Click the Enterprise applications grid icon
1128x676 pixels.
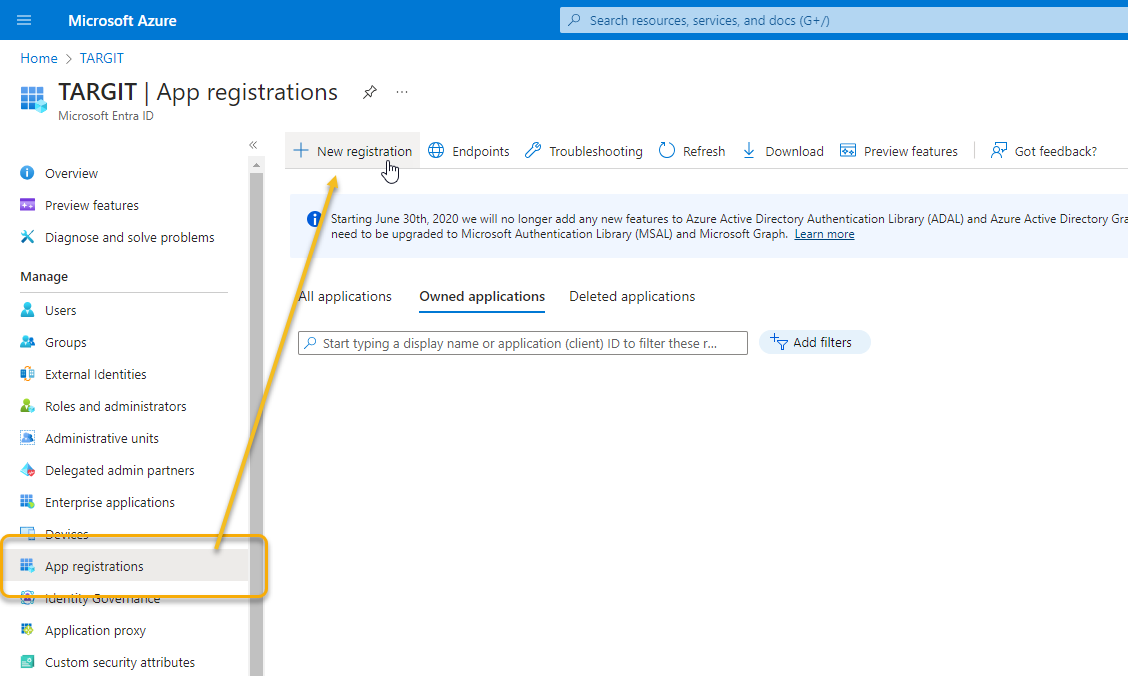pyautogui.click(x=27, y=502)
